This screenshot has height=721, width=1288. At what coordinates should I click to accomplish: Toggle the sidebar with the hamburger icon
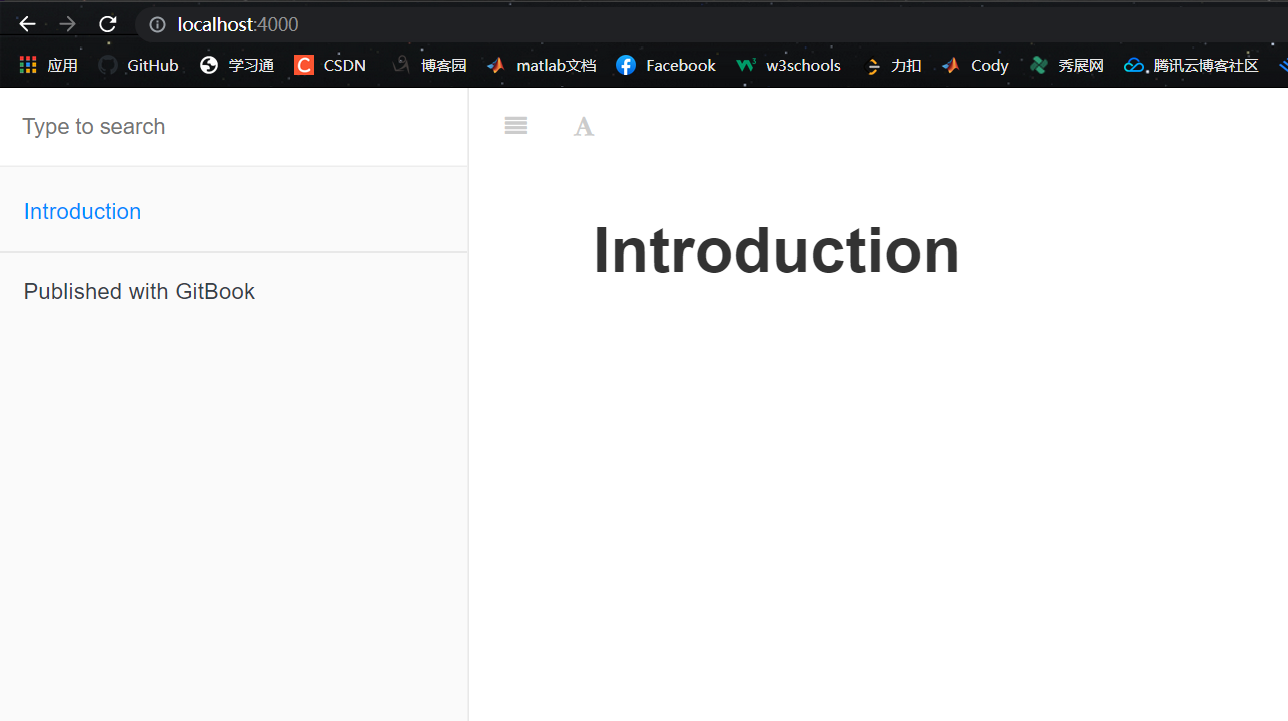(x=516, y=126)
